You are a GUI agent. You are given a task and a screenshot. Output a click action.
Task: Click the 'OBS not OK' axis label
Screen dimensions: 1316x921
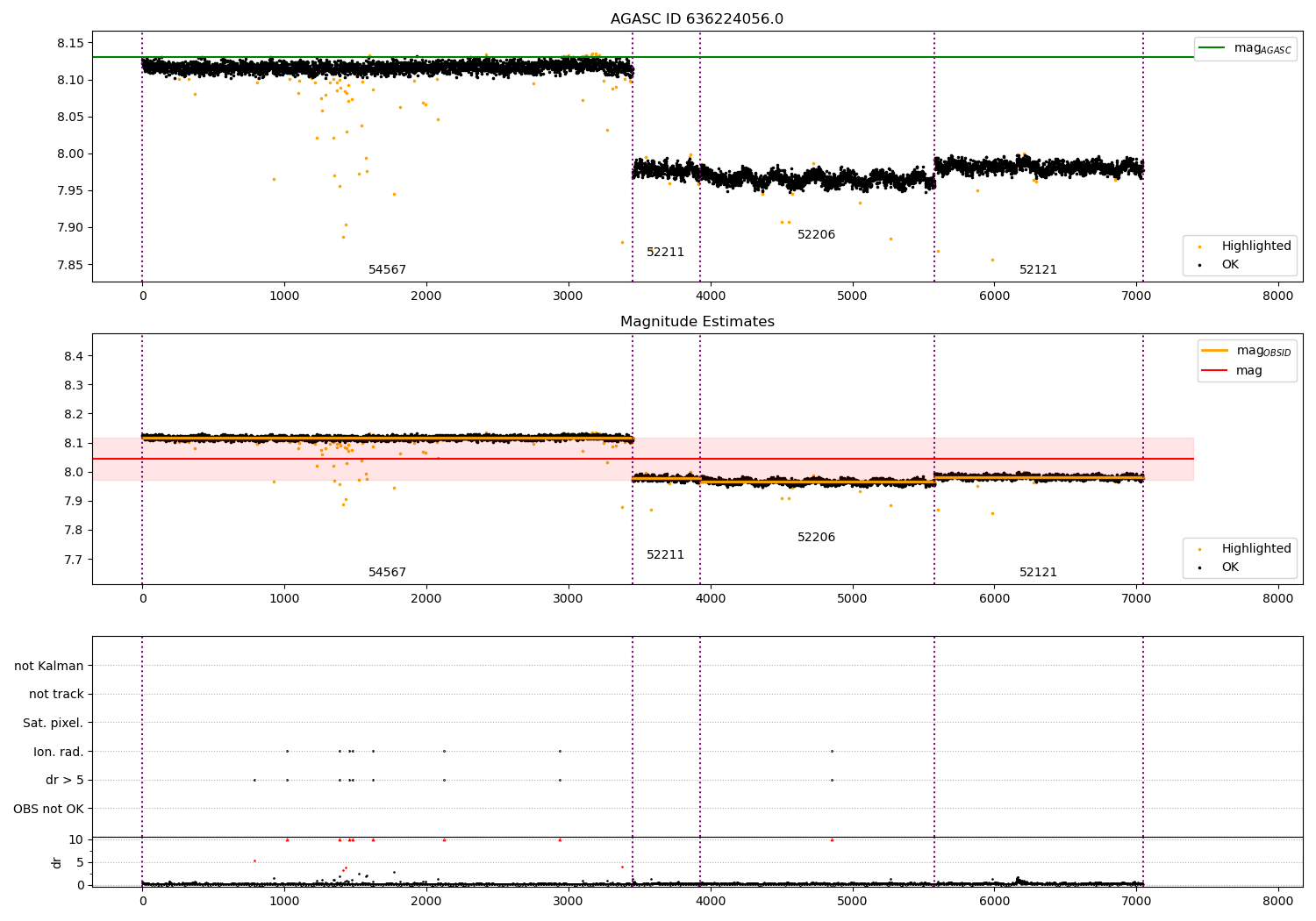[49, 809]
